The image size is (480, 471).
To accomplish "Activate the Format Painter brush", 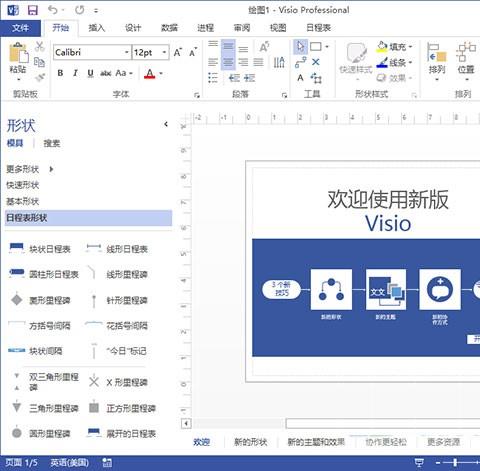I will coord(40,77).
